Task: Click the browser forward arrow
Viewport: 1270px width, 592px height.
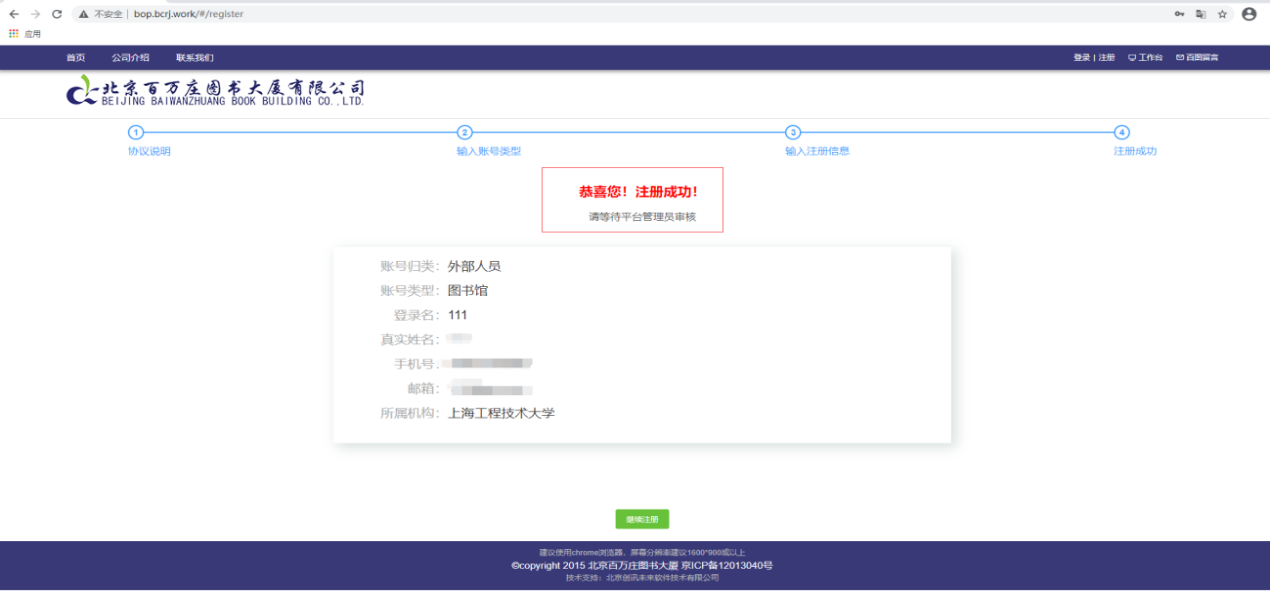Action: pyautogui.click(x=35, y=14)
